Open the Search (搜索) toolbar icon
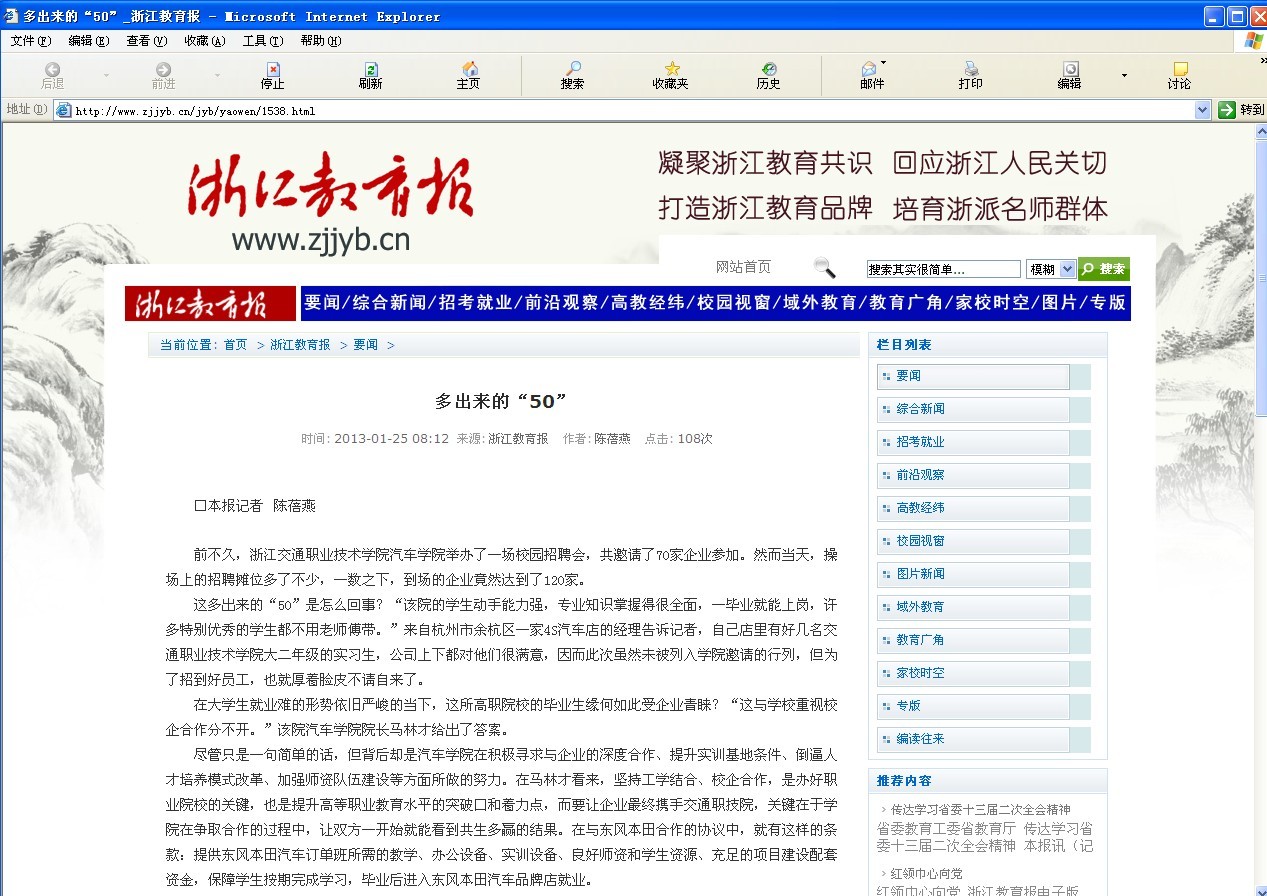1267x896 pixels. coord(573,69)
